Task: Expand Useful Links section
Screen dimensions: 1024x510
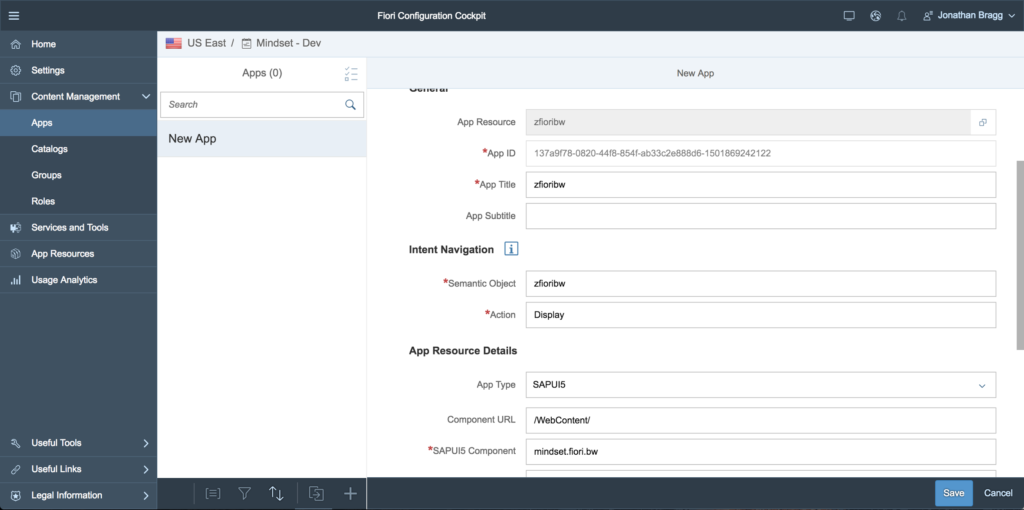Action: click(78, 469)
